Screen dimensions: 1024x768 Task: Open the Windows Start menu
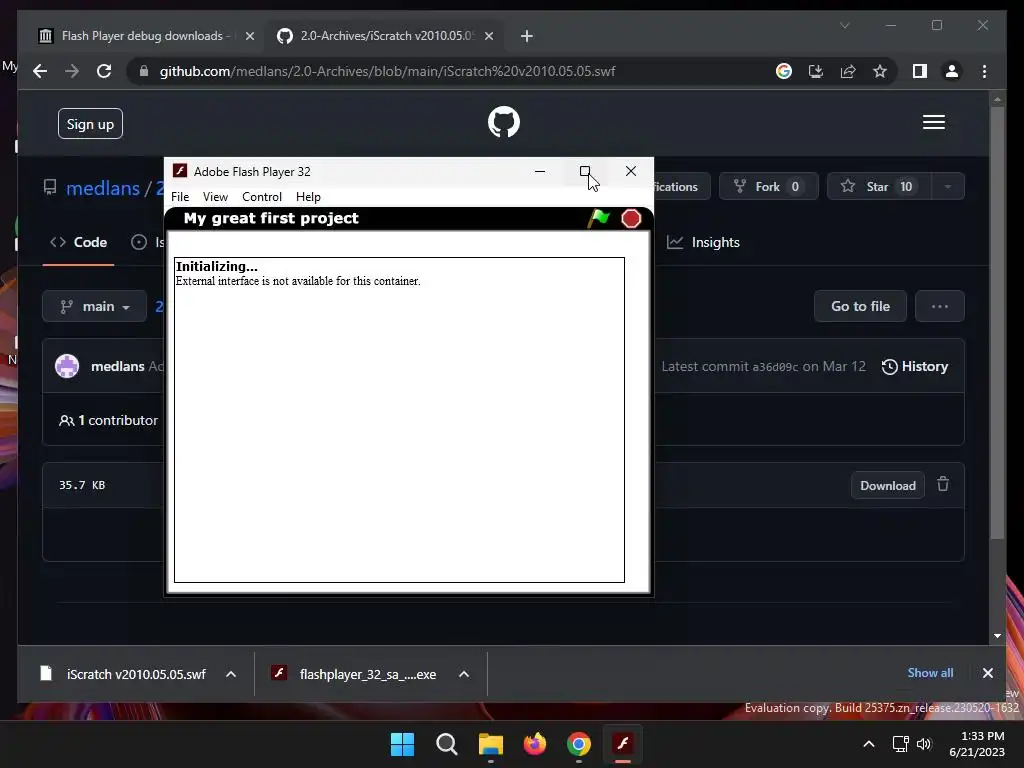[x=402, y=744]
